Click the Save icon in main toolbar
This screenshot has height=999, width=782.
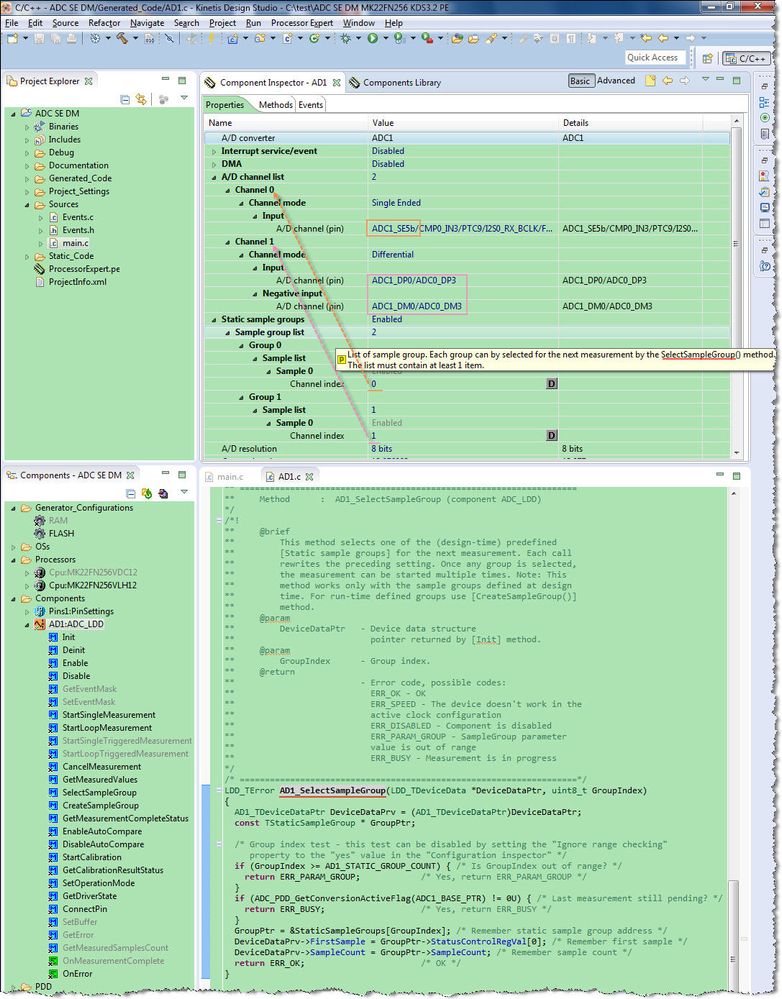[x=39, y=39]
